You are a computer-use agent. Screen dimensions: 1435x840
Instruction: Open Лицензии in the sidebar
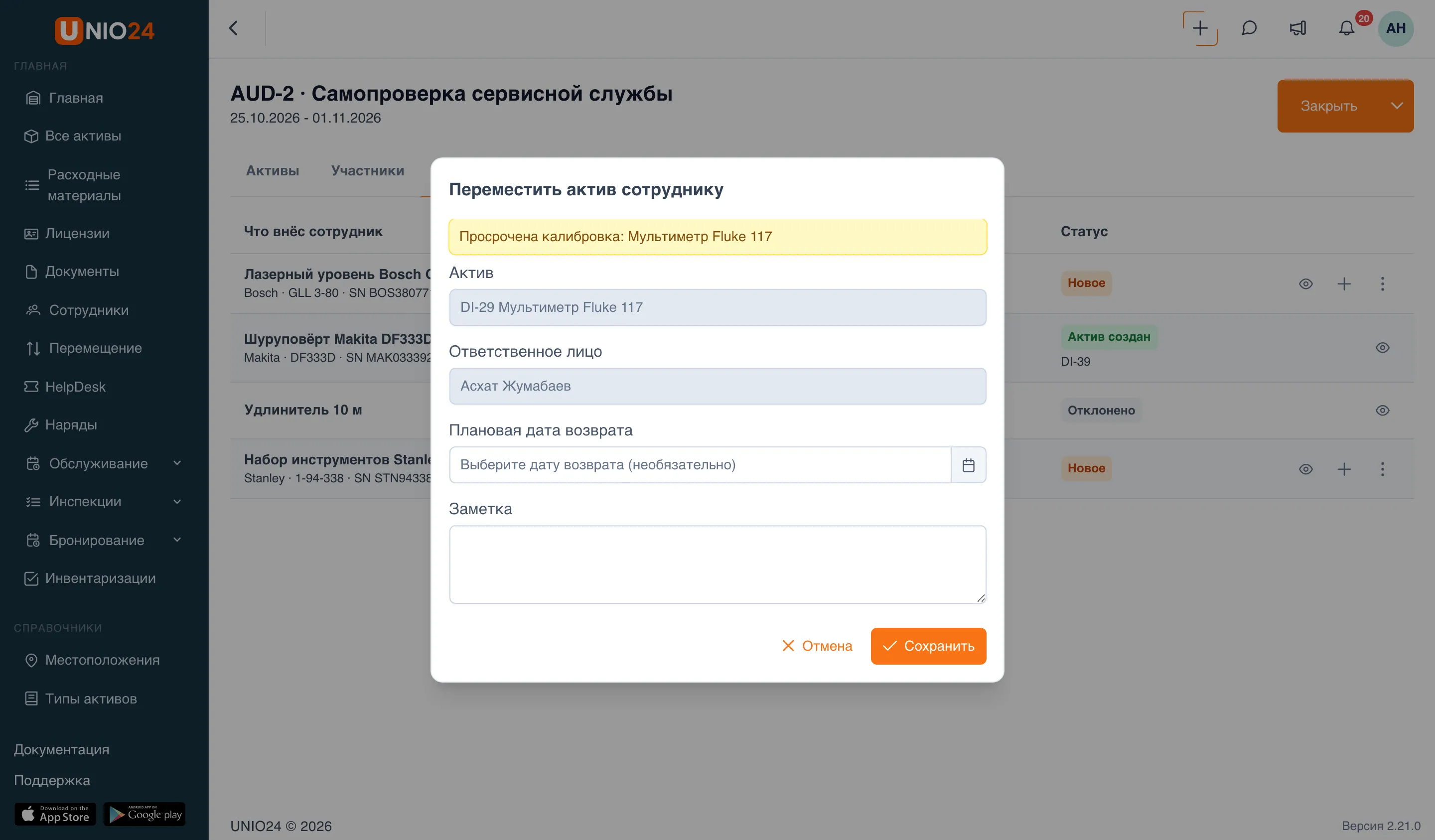tap(67, 234)
